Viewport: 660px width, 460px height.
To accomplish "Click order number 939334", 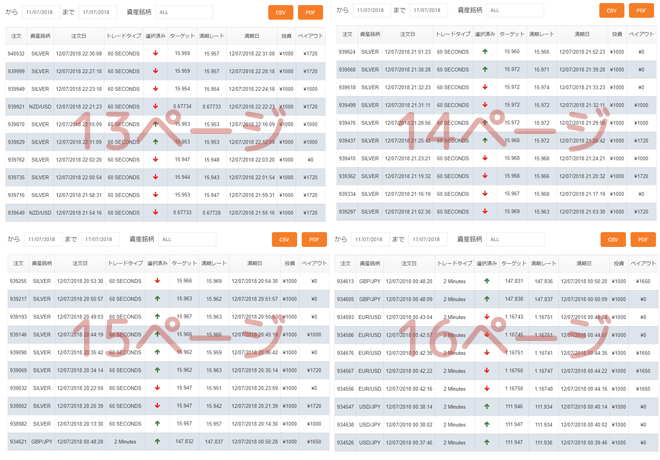I will click(347, 194).
